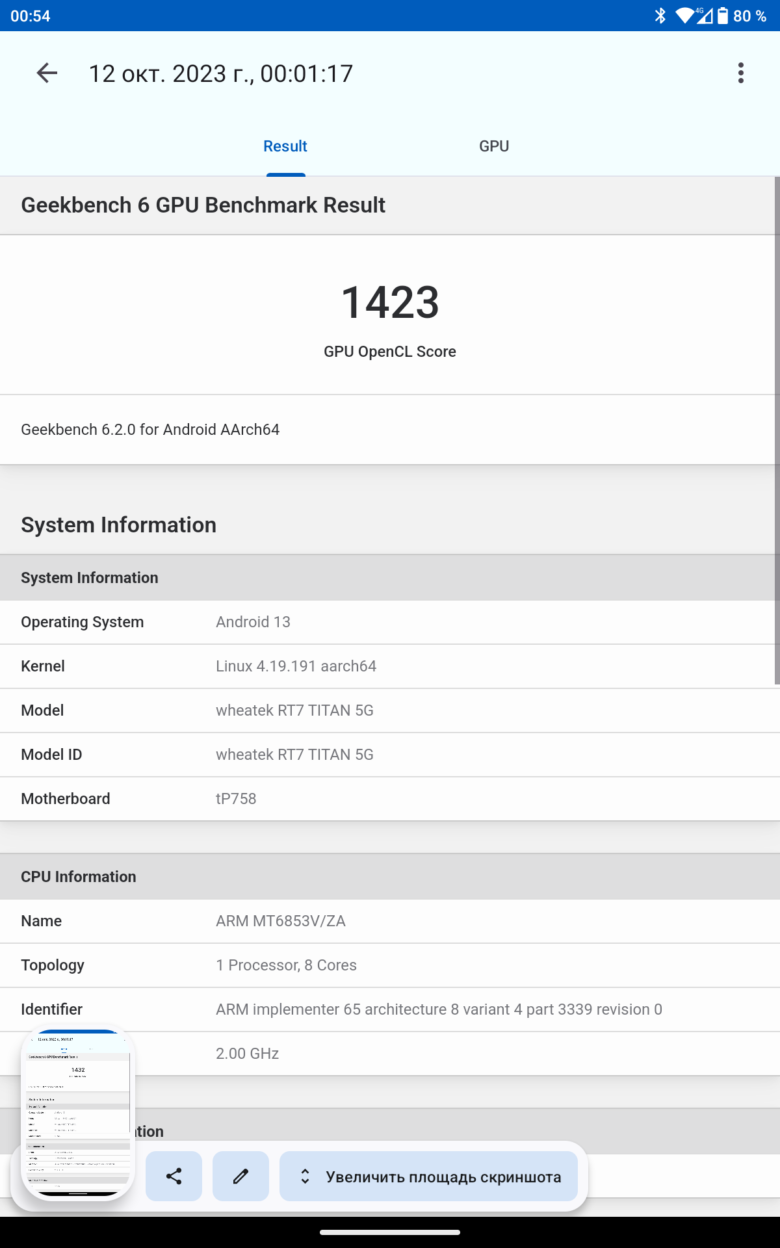The width and height of the screenshot is (780, 1248).
Task: Tap Увеличить площадь скриншота button
Action: pos(428,1176)
